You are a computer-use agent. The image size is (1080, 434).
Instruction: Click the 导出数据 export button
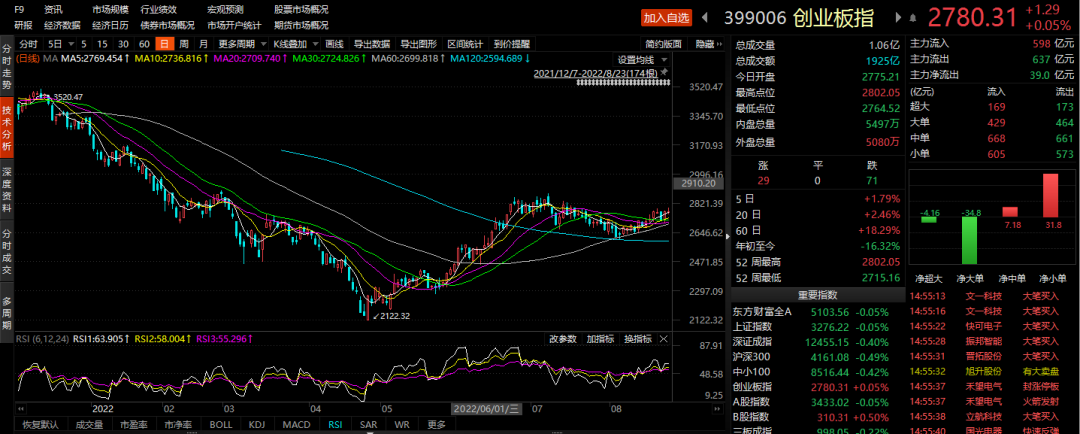point(372,45)
